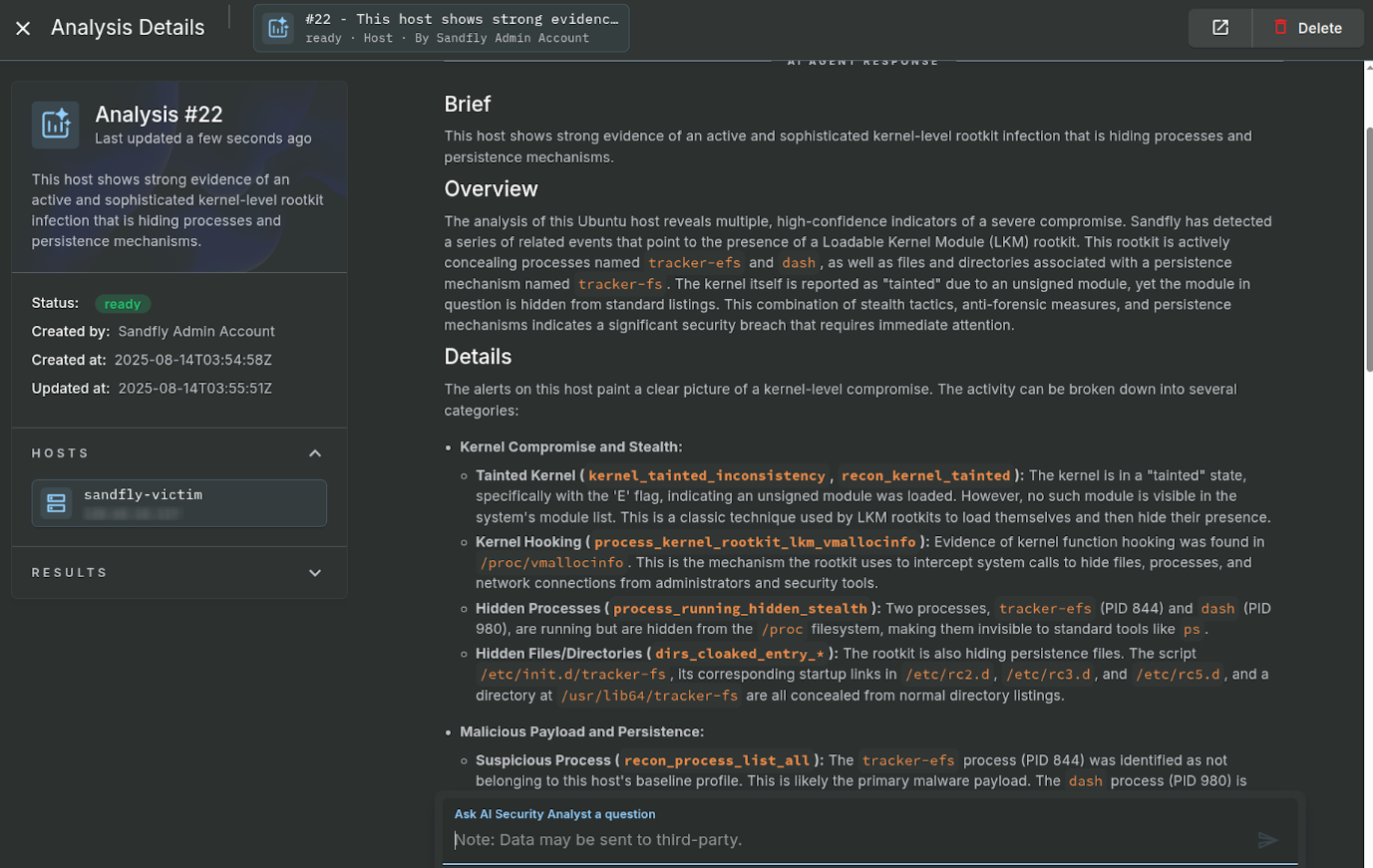Click Created at 2025-08-14T03:54:58Z value
The height and width of the screenshot is (868, 1373).
(x=193, y=360)
